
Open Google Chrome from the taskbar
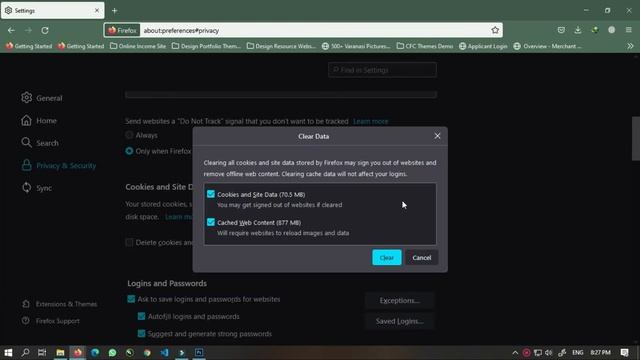tap(147, 352)
